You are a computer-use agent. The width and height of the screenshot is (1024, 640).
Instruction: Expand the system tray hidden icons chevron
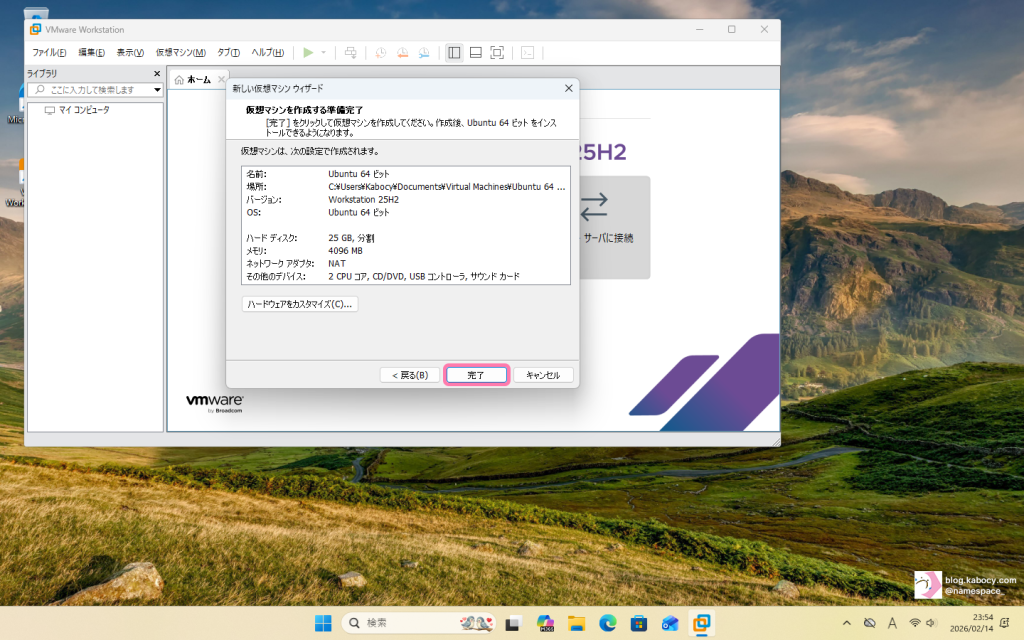click(x=847, y=623)
